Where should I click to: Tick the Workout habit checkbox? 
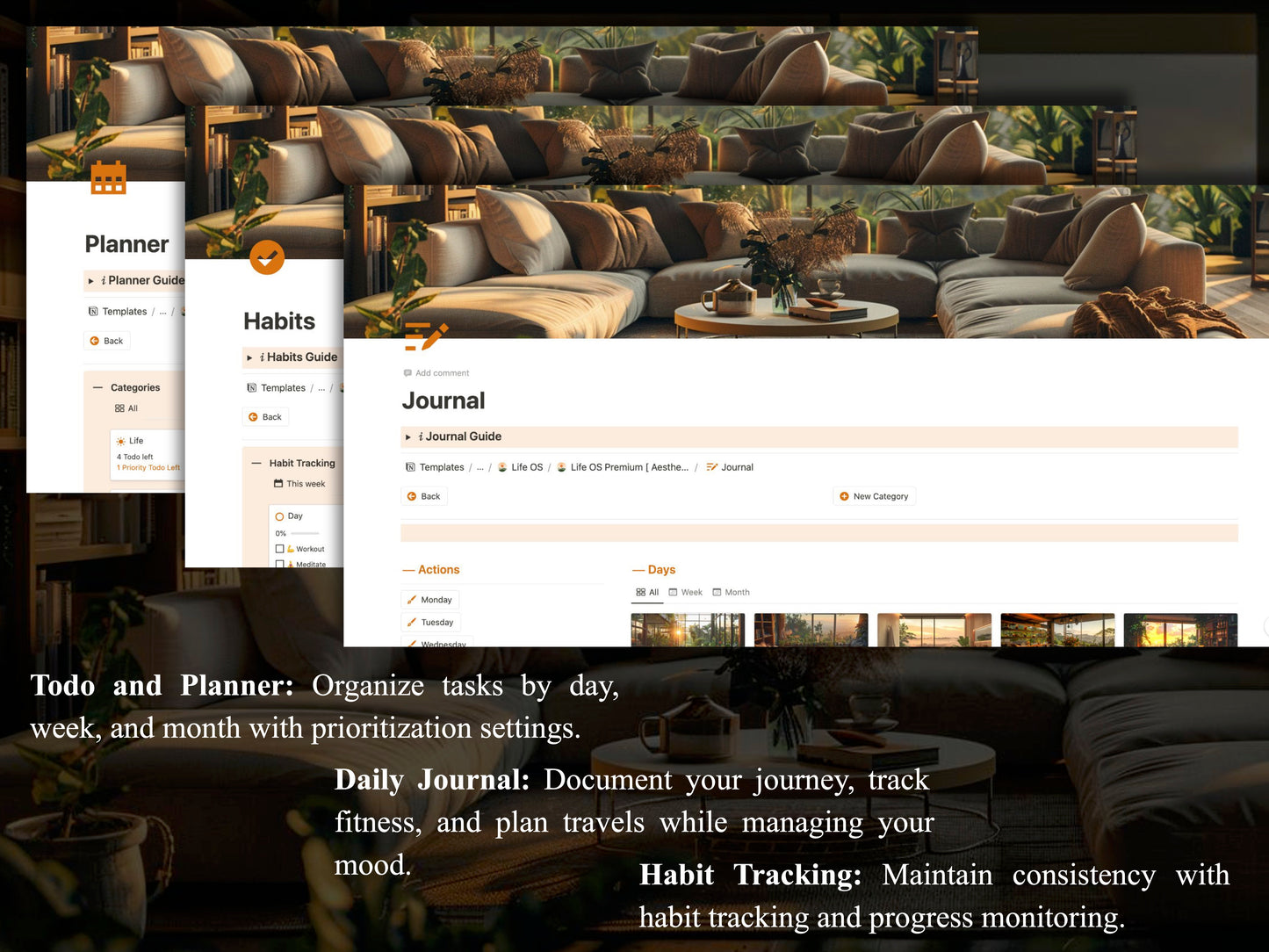280,549
